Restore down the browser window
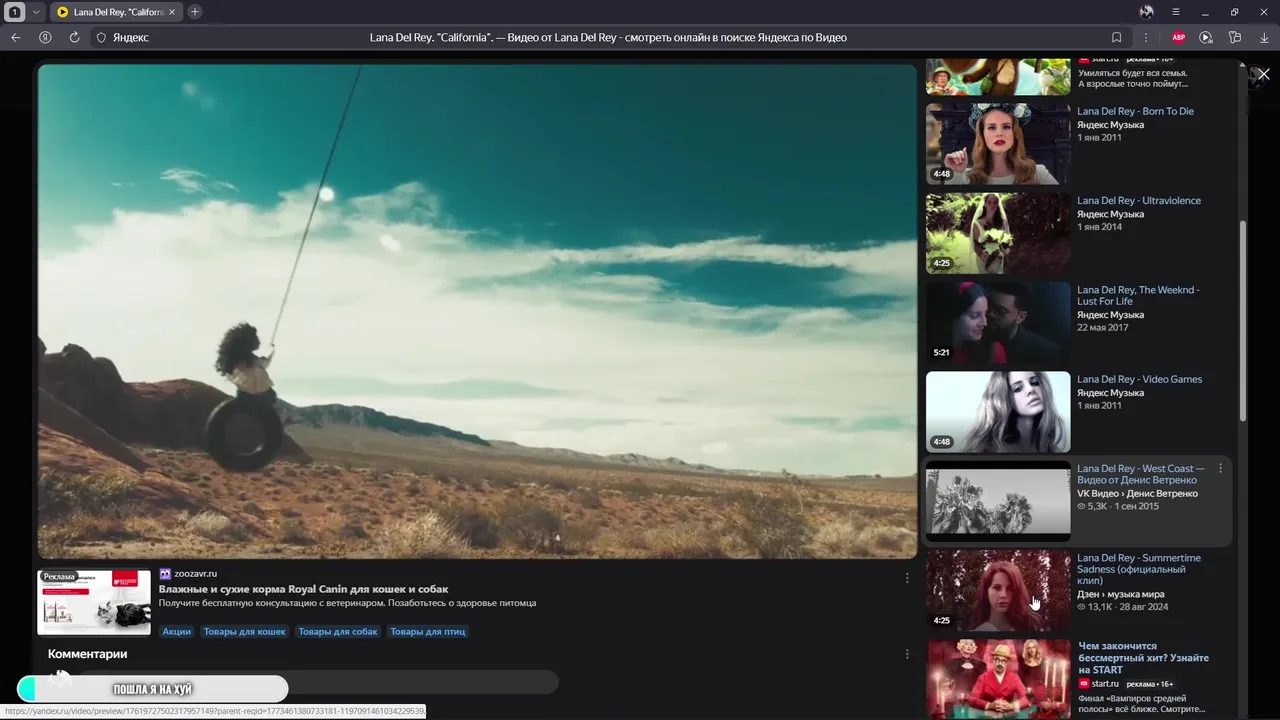Image resolution: width=1280 pixels, height=720 pixels. pyautogui.click(x=1234, y=12)
